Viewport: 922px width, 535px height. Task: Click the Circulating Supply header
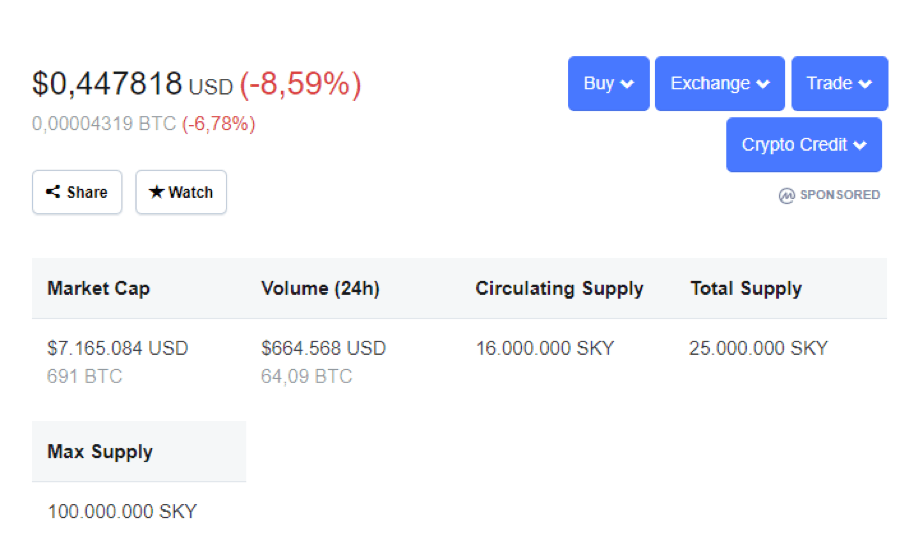click(559, 289)
